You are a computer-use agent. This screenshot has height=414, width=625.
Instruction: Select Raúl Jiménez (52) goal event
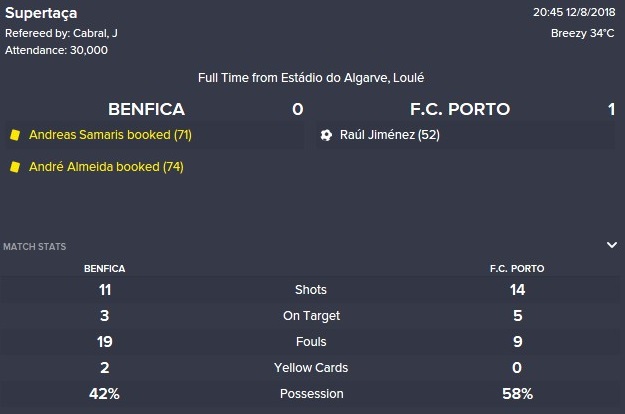[x=390, y=135]
